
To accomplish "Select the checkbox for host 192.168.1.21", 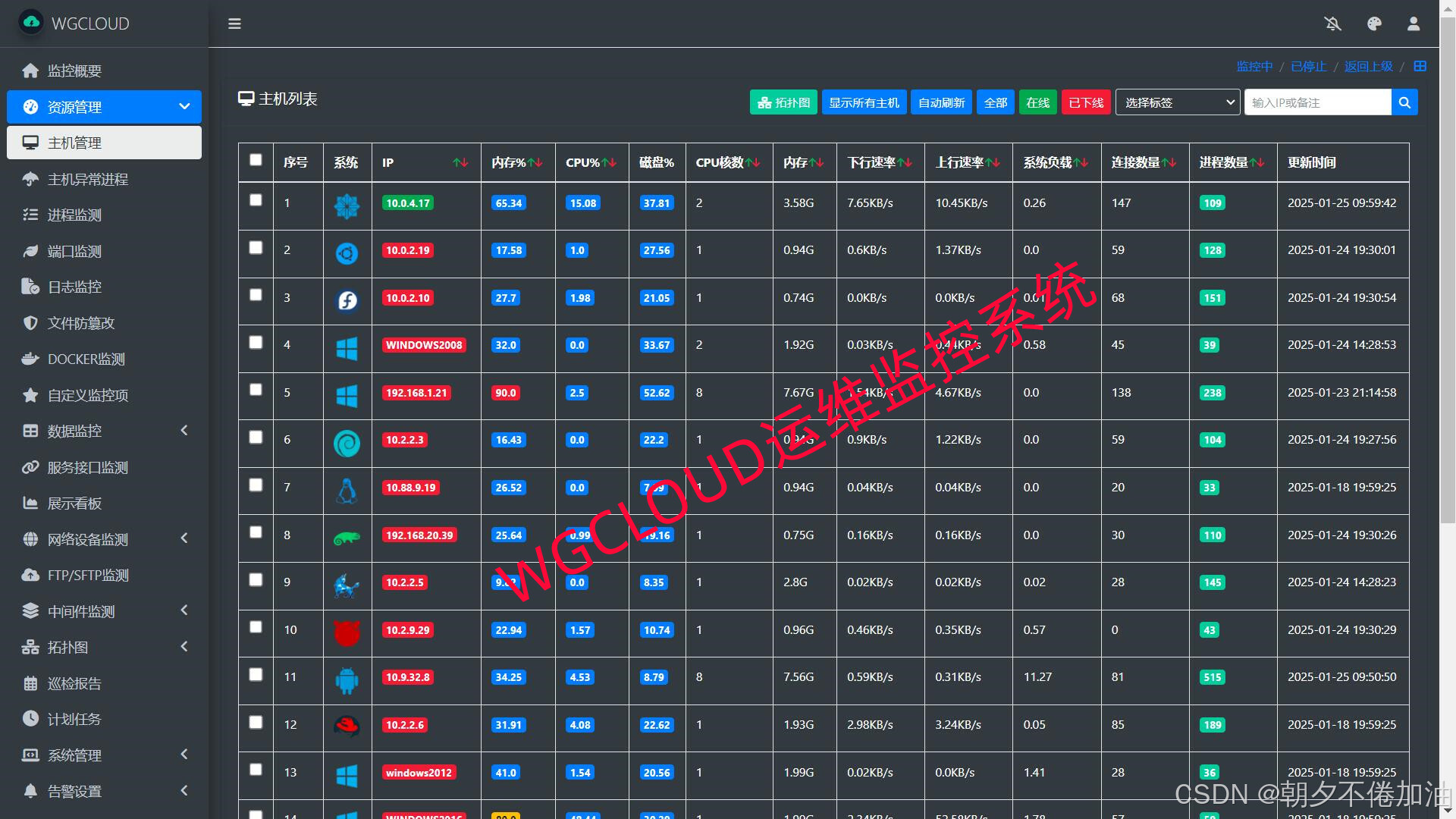I will coord(256,390).
